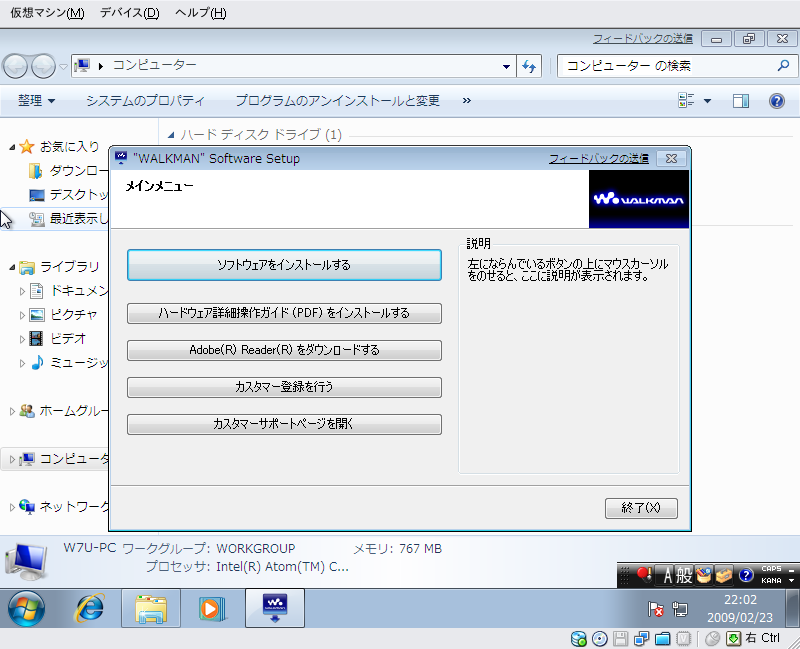Screen dimensions: 800x649
Task: Select the ピクチャ library
Action: click(x=63, y=315)
